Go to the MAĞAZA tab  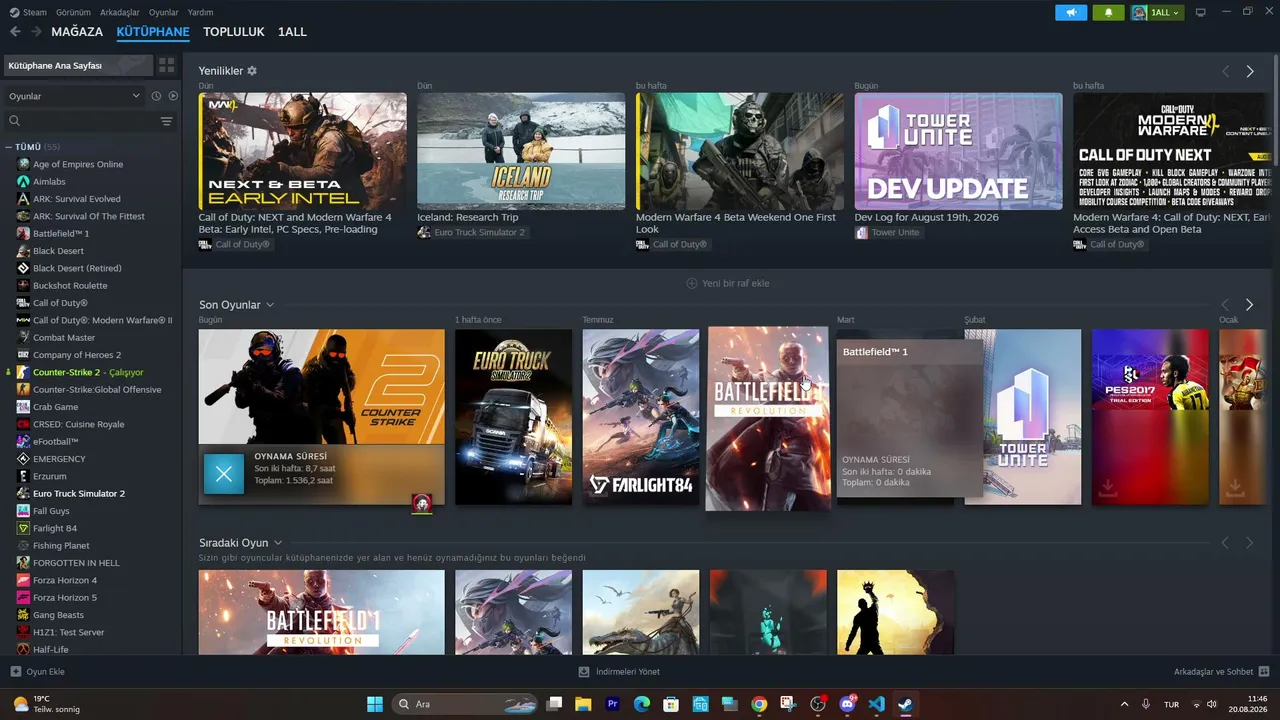(77, 32)
